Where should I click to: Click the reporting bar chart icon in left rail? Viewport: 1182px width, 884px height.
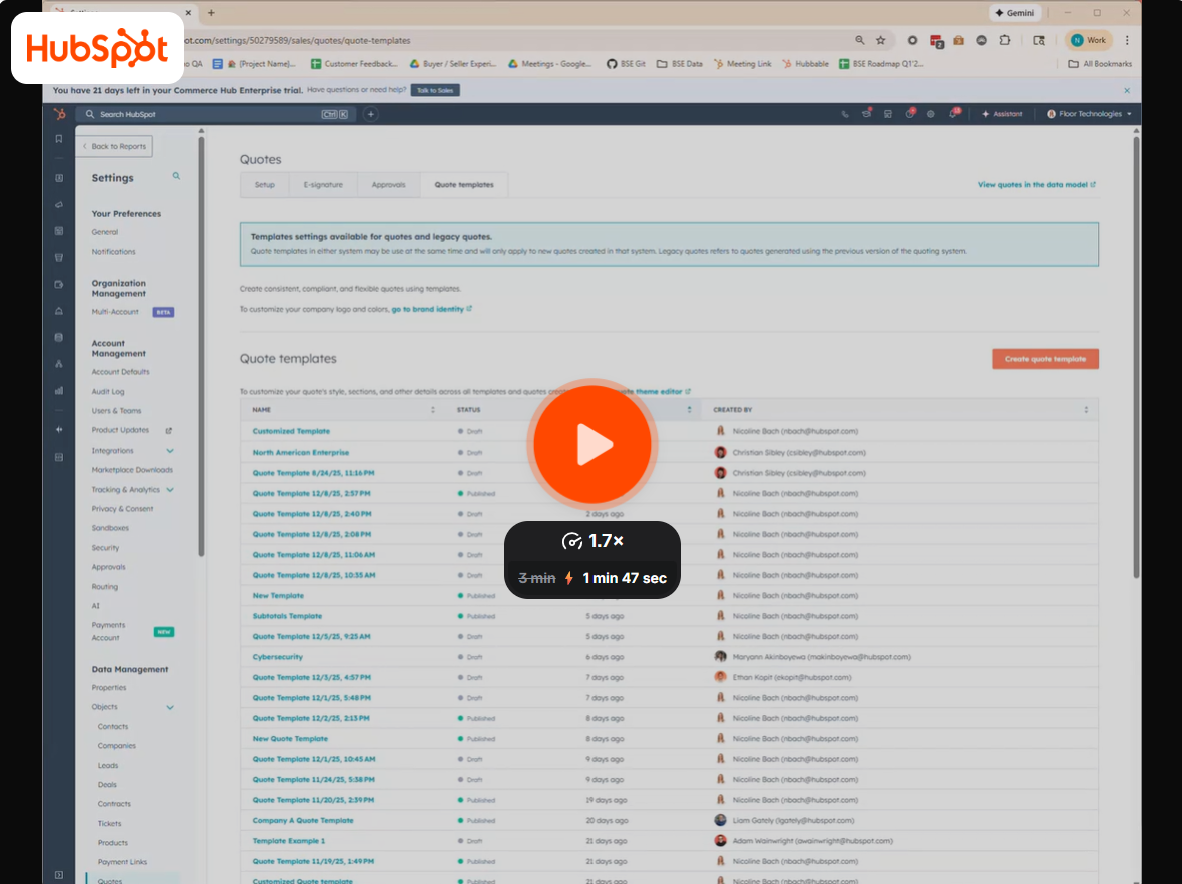[x=59, y=390]
